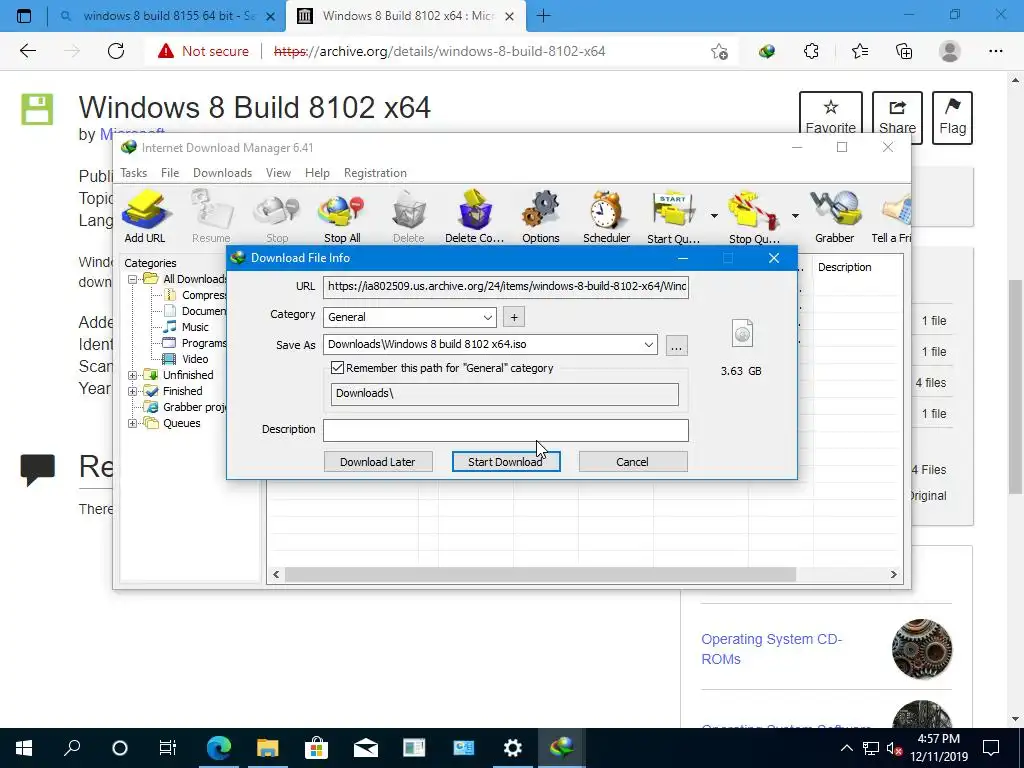Select the Video category in tree

(195, 359)
